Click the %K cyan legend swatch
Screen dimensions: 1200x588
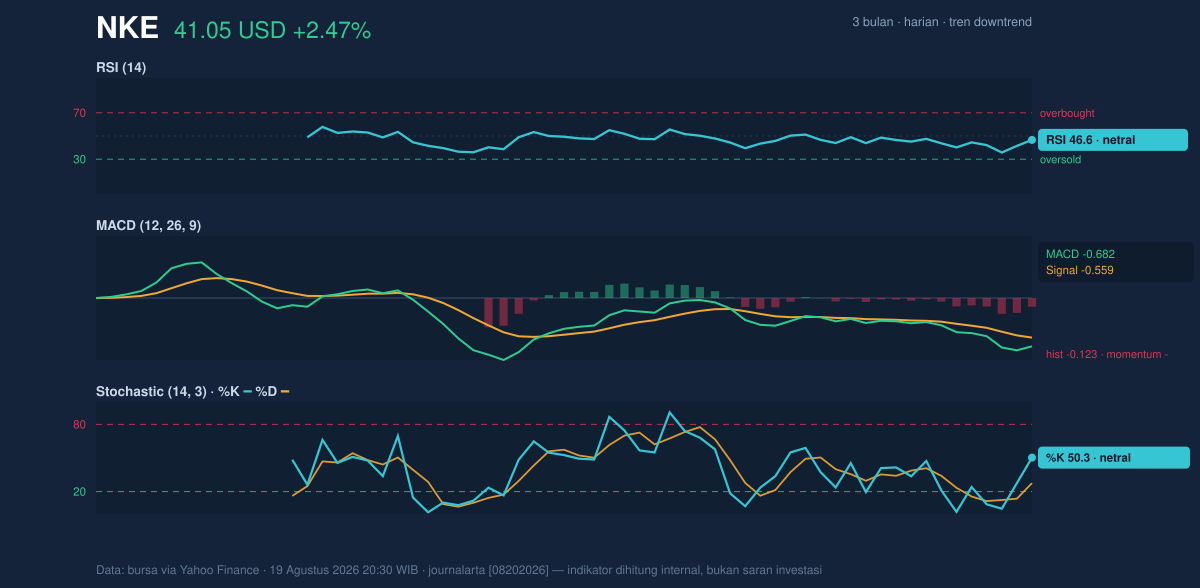pos(248,392)
